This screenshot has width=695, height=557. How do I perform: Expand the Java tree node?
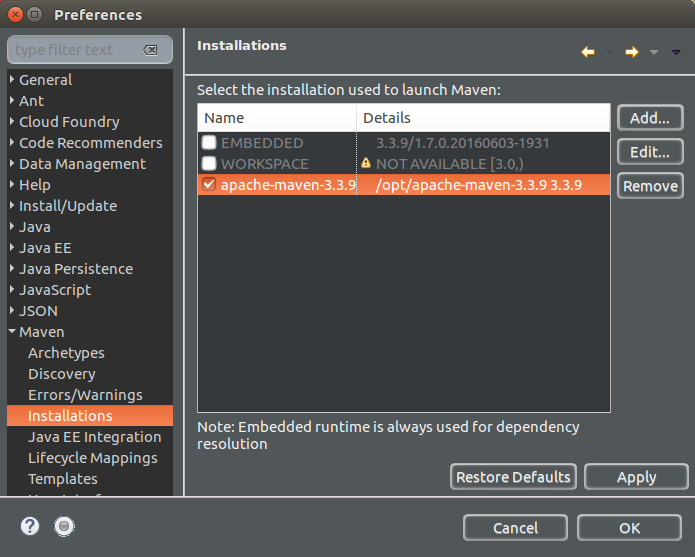(12, 226)
